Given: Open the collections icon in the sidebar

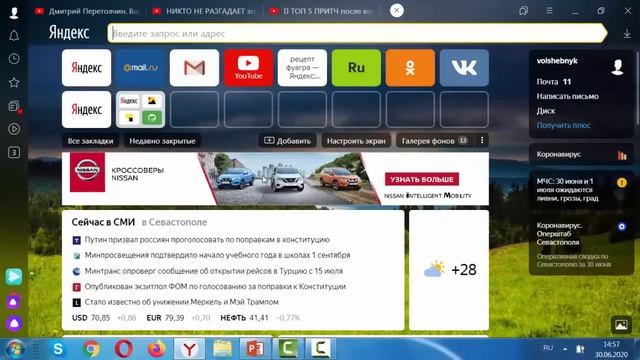Looking at the screenshot, I should point(14,106).
